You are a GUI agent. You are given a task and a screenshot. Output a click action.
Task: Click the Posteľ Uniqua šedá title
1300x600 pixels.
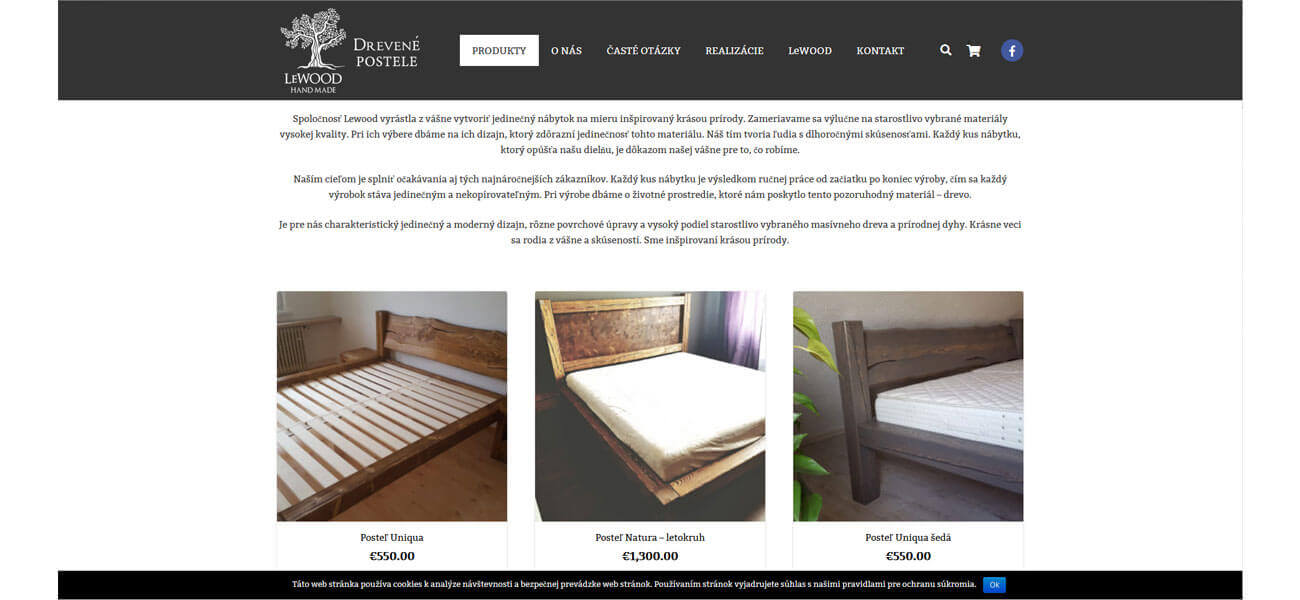[x=908, y=537]
